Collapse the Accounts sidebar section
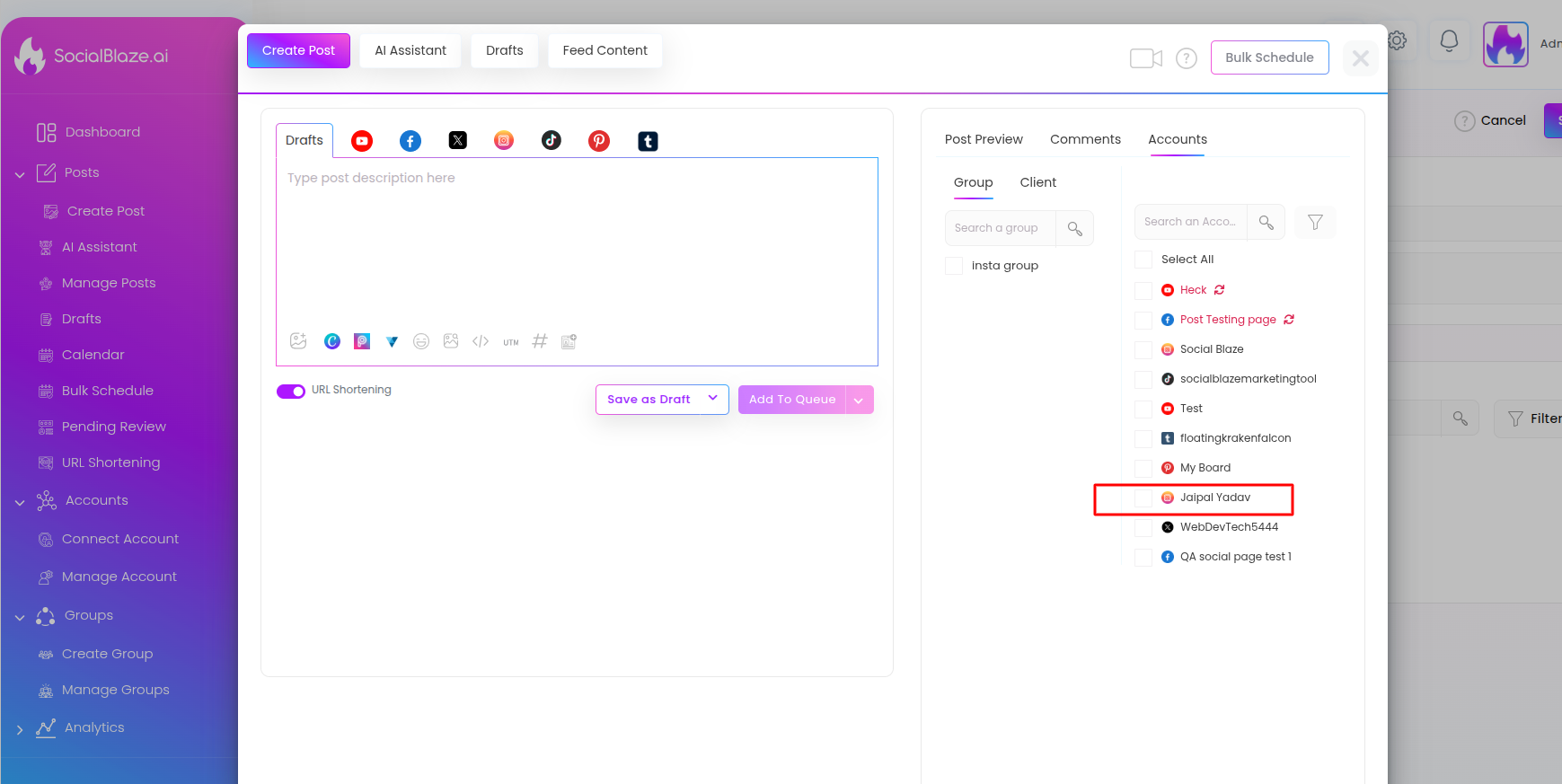The width and height of the screenshot is (1562, 784). click(x=20, y=502)
